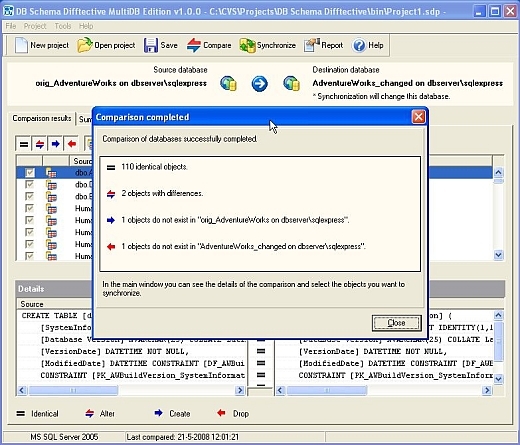
Task: Click the MS SQL Server 2005 status entry
Action: pos(64,437)
